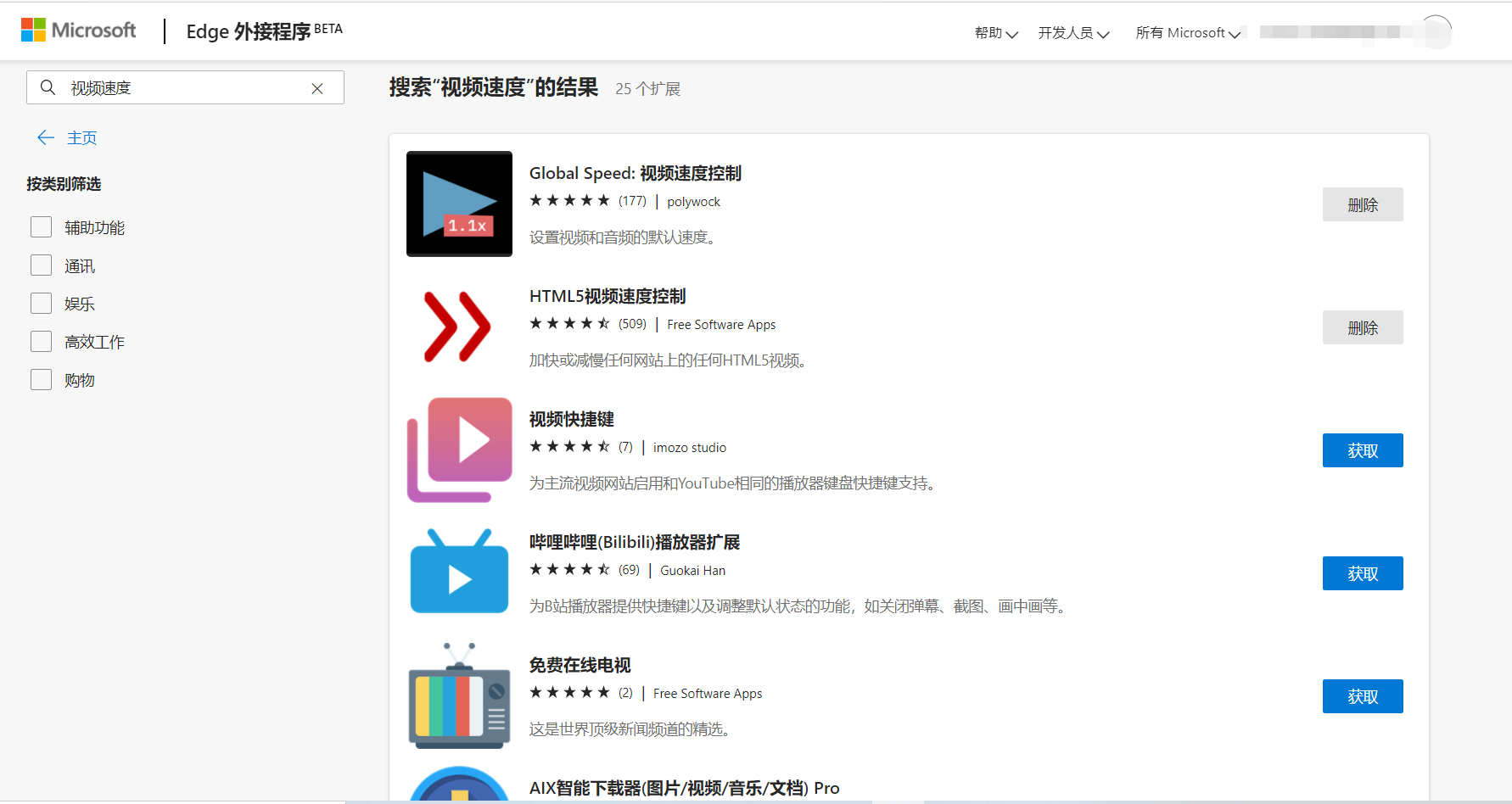This screenshot has width=1512, height=804.
Task: Go to the 主页 link
Action: click(x=82, y=137)
